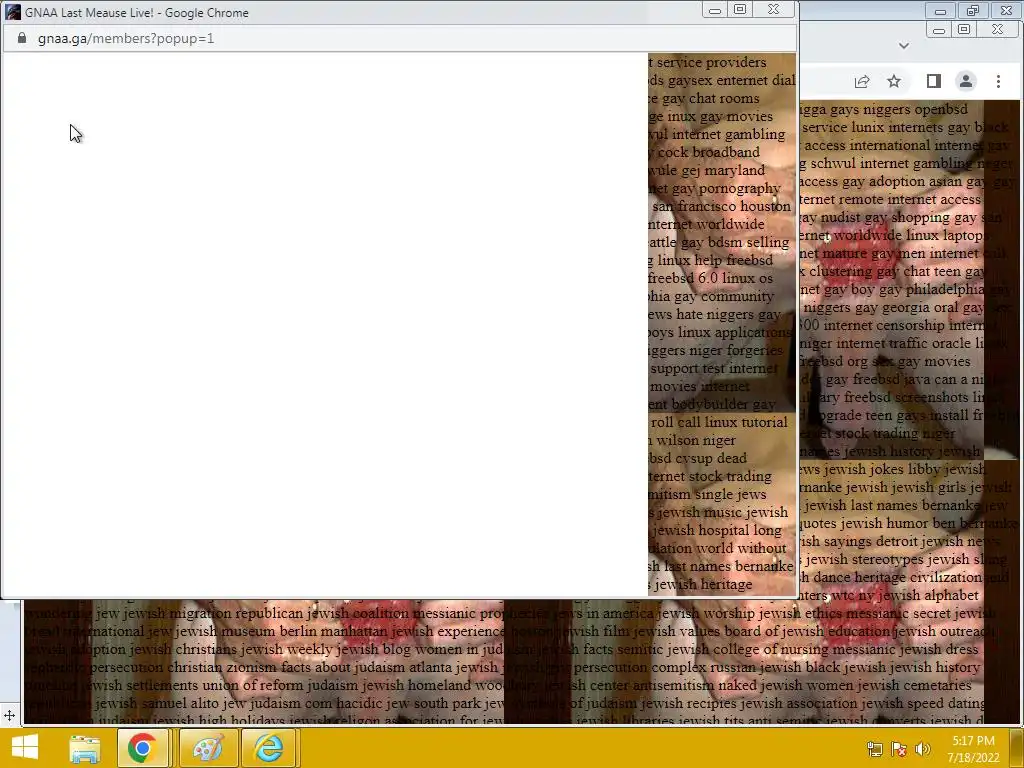
Task: Click the popup window URL gnaa.ga/members?popup=1
Action: (x=126, y=39)
